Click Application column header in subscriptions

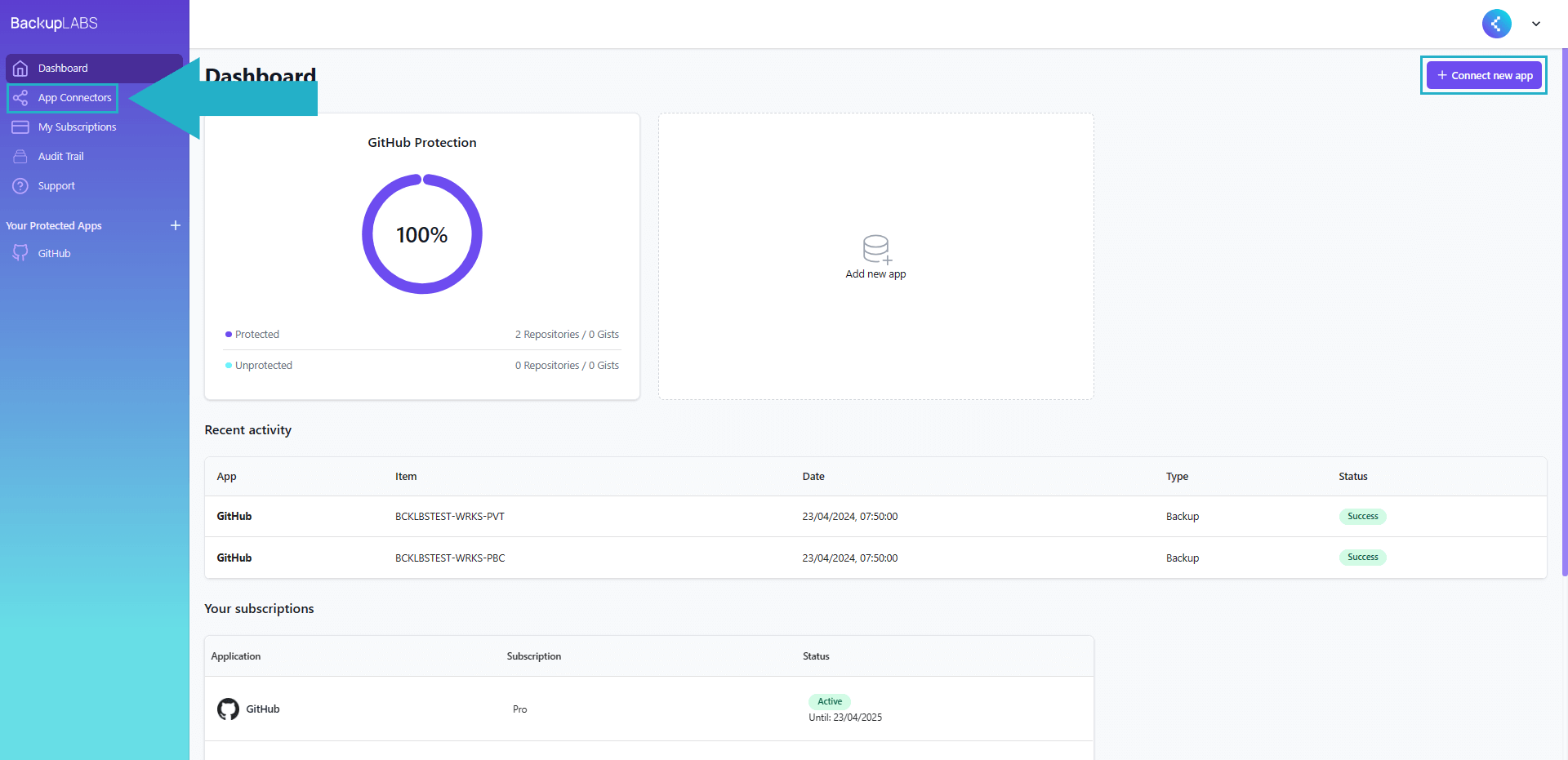[236, 656]
